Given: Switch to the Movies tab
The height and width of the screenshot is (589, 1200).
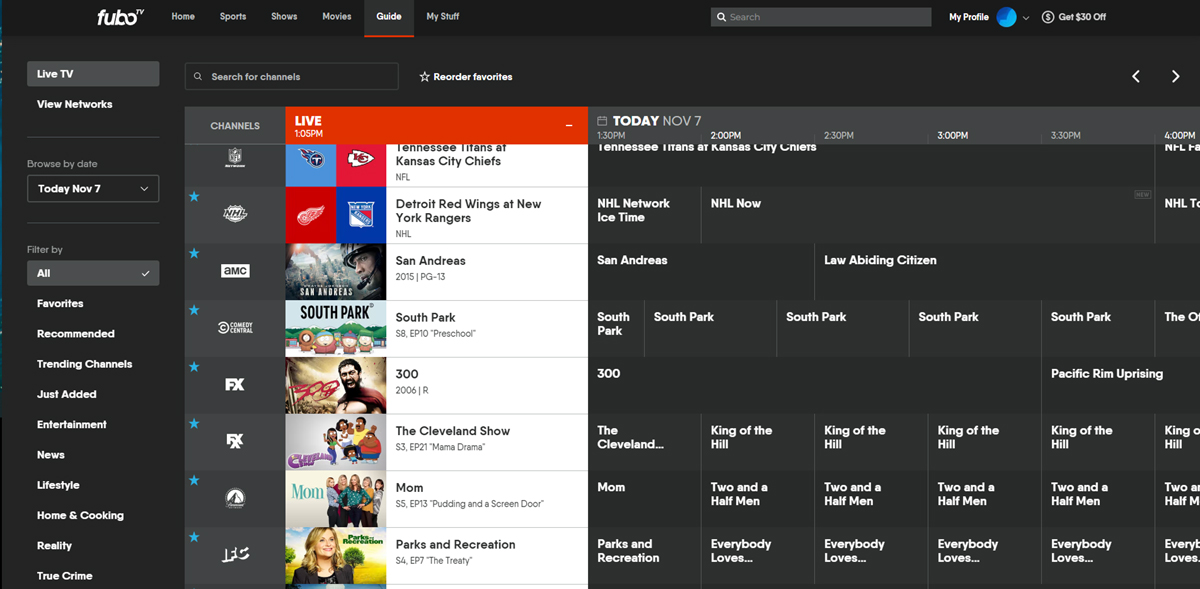Looking at the screenshot, I should point(336,16).
